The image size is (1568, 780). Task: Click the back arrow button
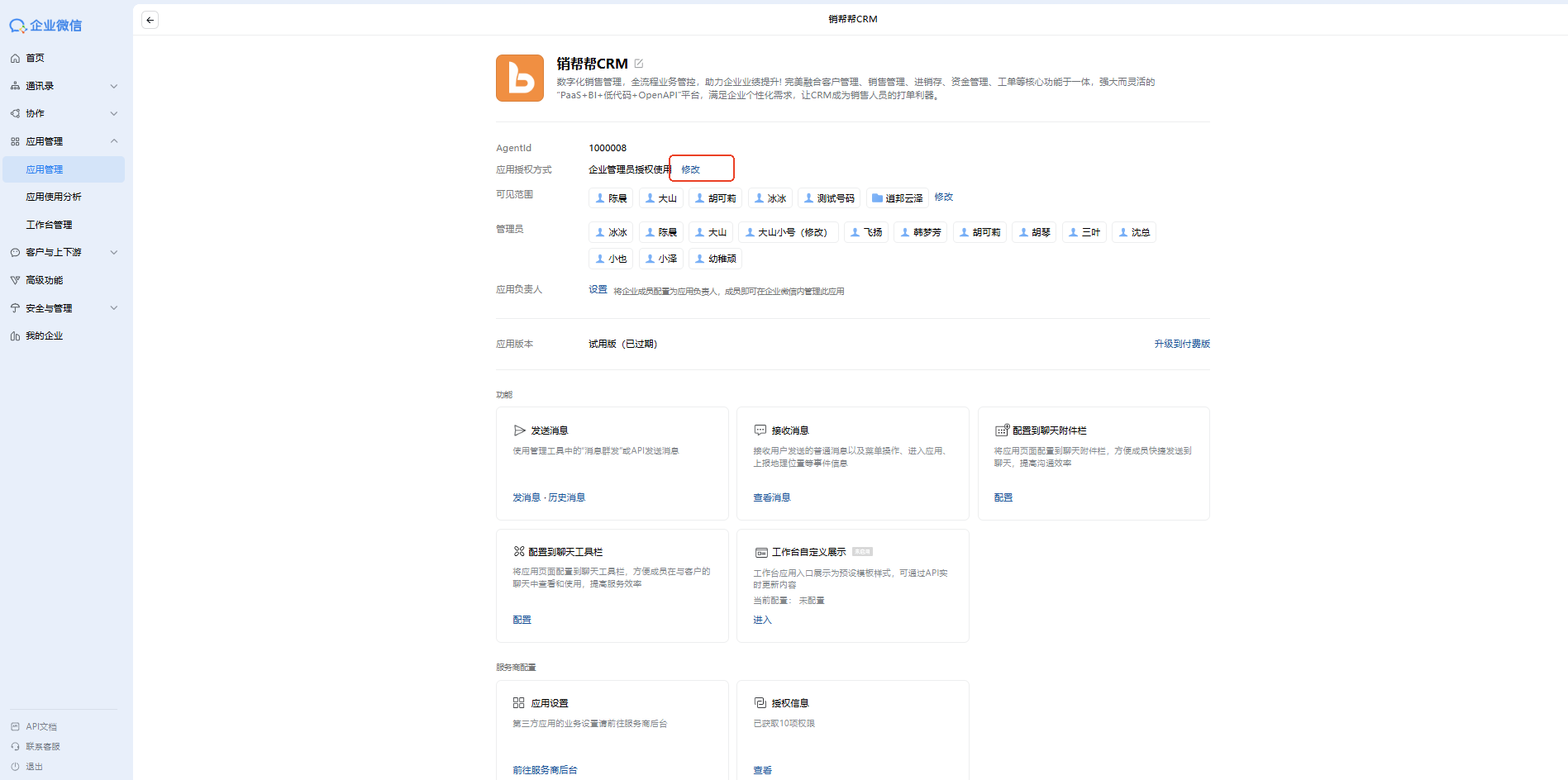tap(150, 20)
